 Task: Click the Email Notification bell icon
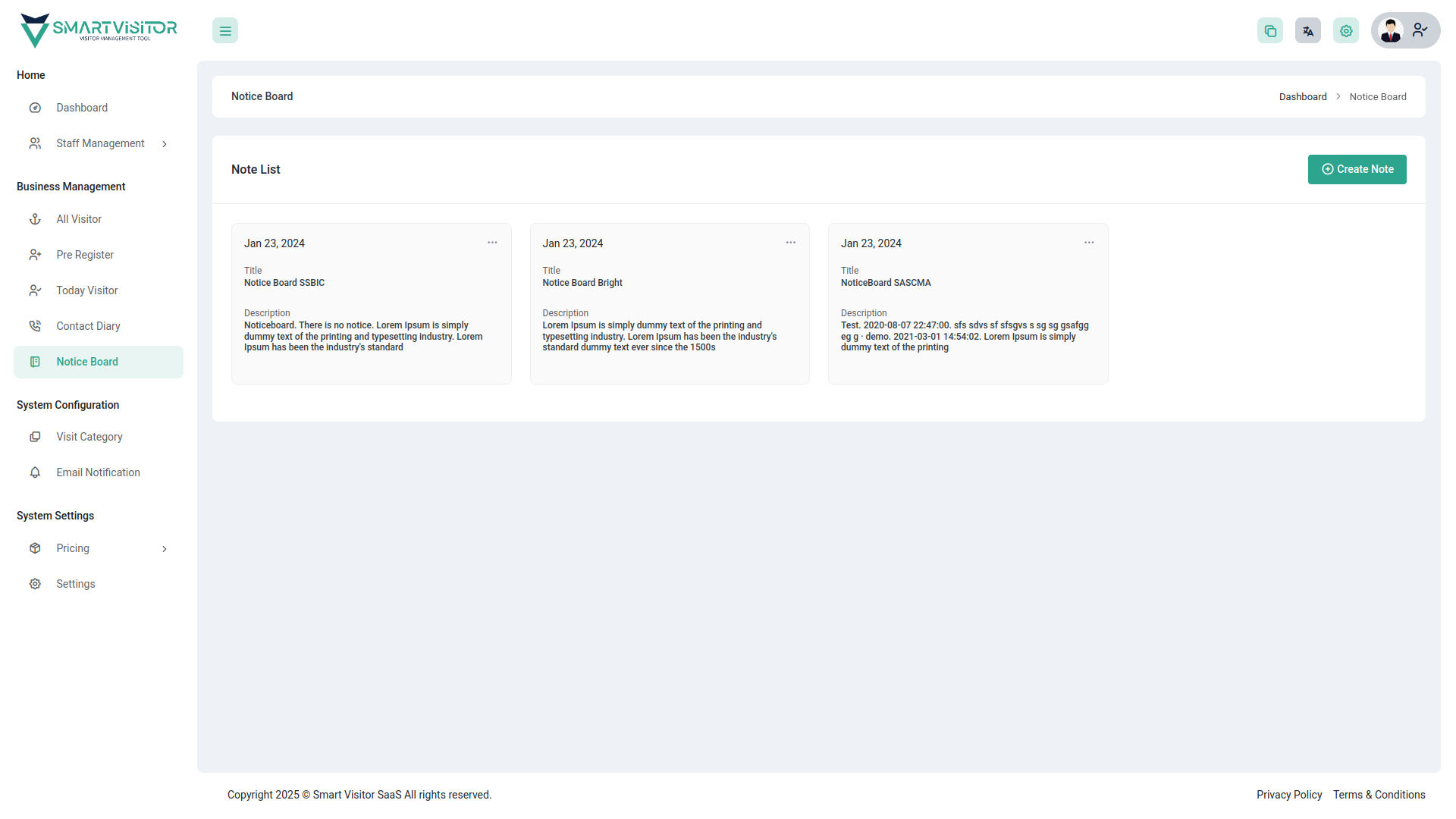[35, 472]
